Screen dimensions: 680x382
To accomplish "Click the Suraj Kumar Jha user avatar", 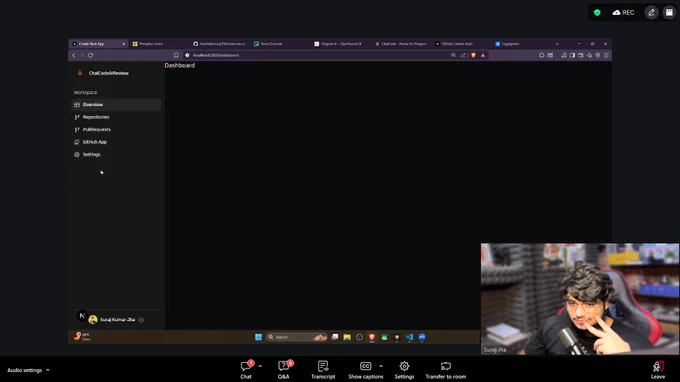I will pos(93,320).
